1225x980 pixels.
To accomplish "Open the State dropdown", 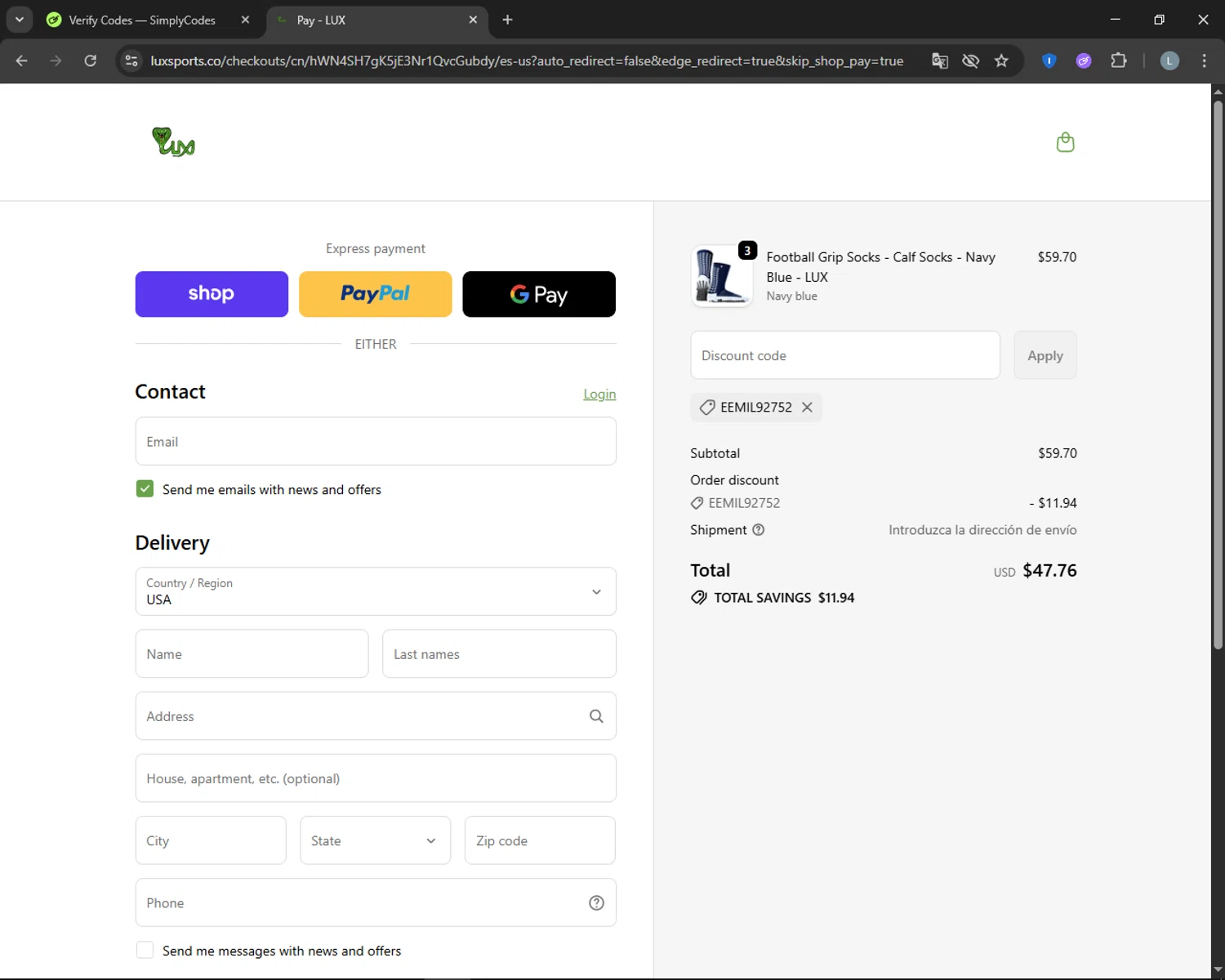I will [x=375, y=840].
